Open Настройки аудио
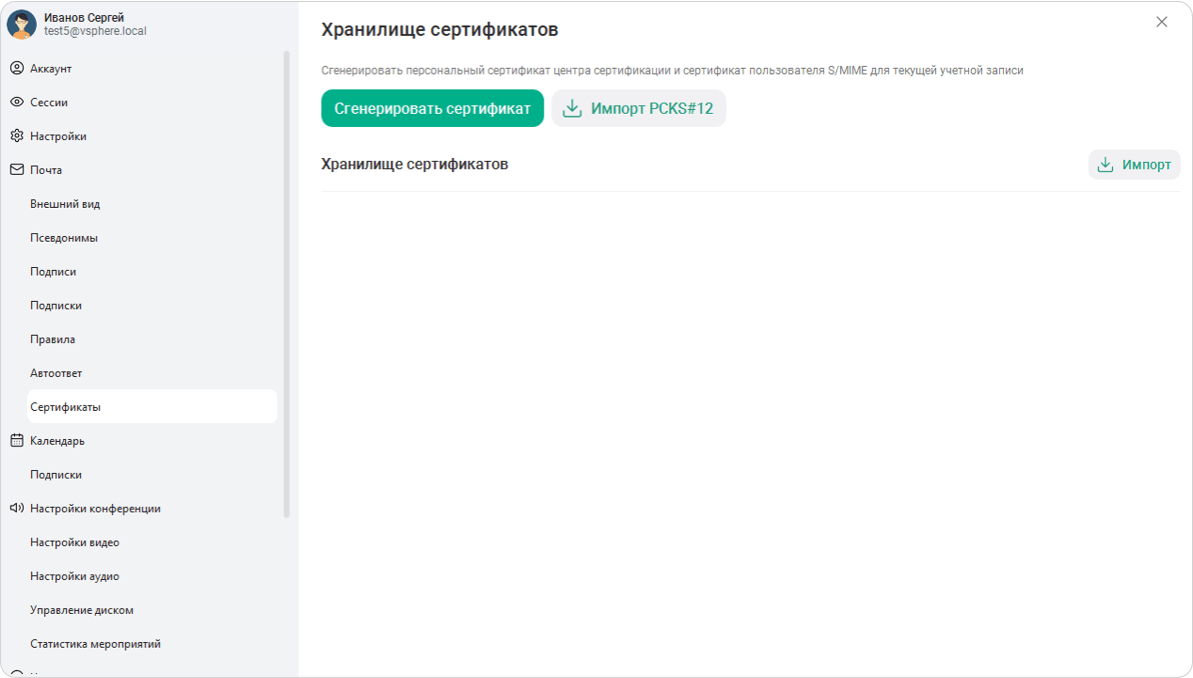The width and height of the screenshot is (1193, 678). 75,576
